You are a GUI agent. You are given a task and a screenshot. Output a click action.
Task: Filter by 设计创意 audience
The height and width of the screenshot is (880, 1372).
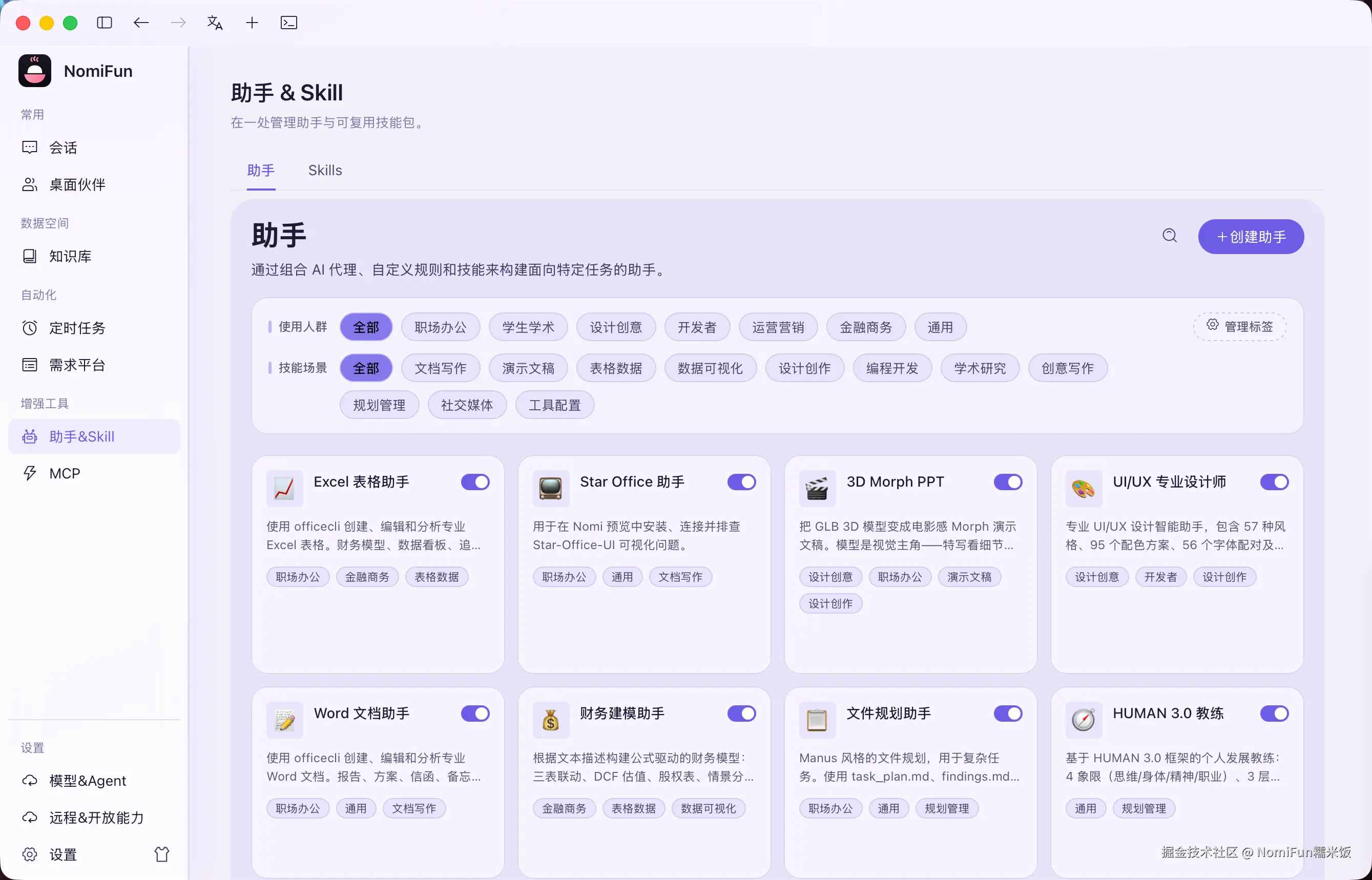(616, 327)
